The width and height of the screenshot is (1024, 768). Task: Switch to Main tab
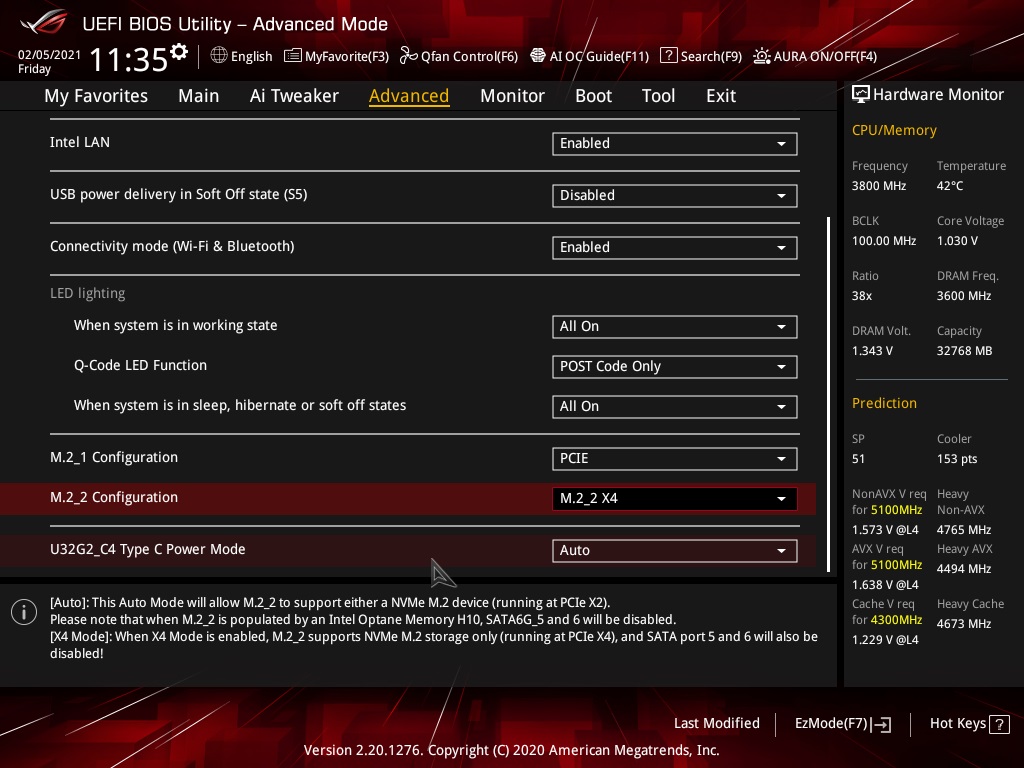click(x=199, y=96)
